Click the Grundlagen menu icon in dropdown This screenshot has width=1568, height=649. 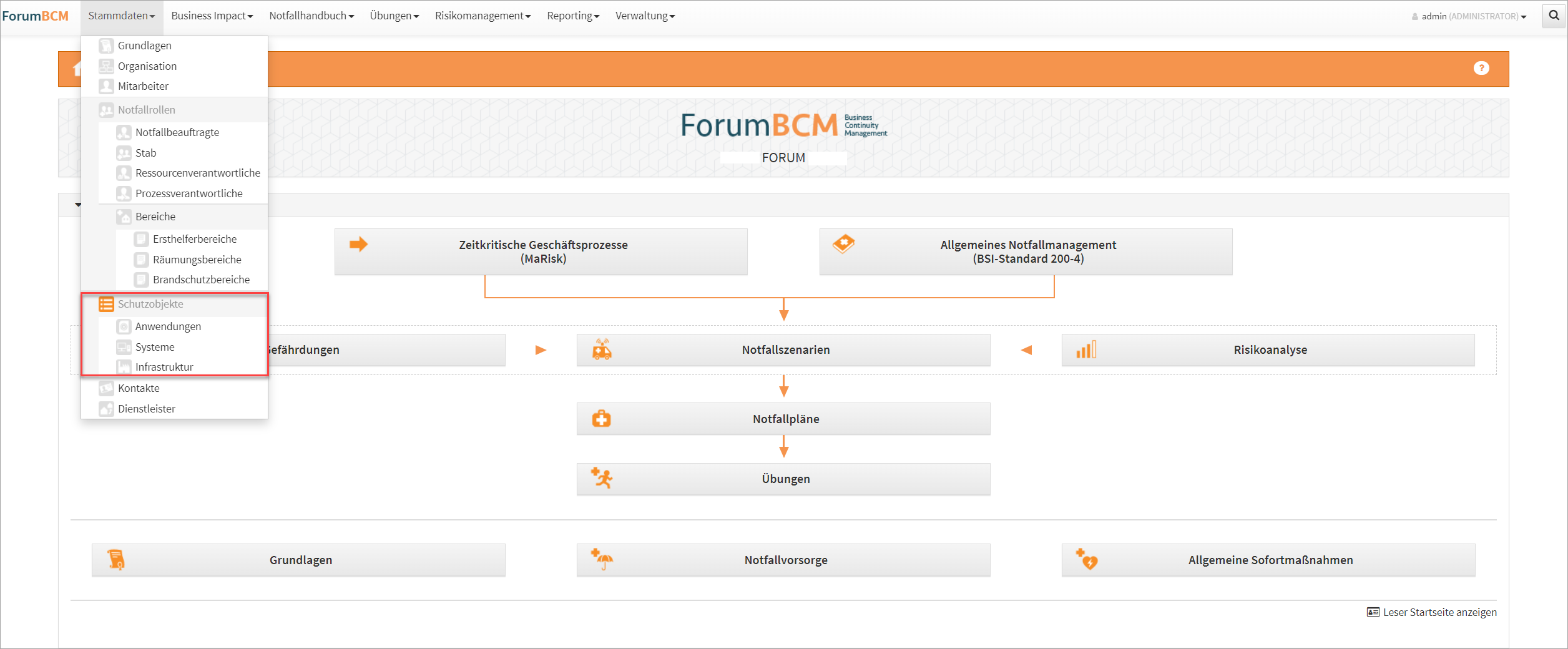106,46
